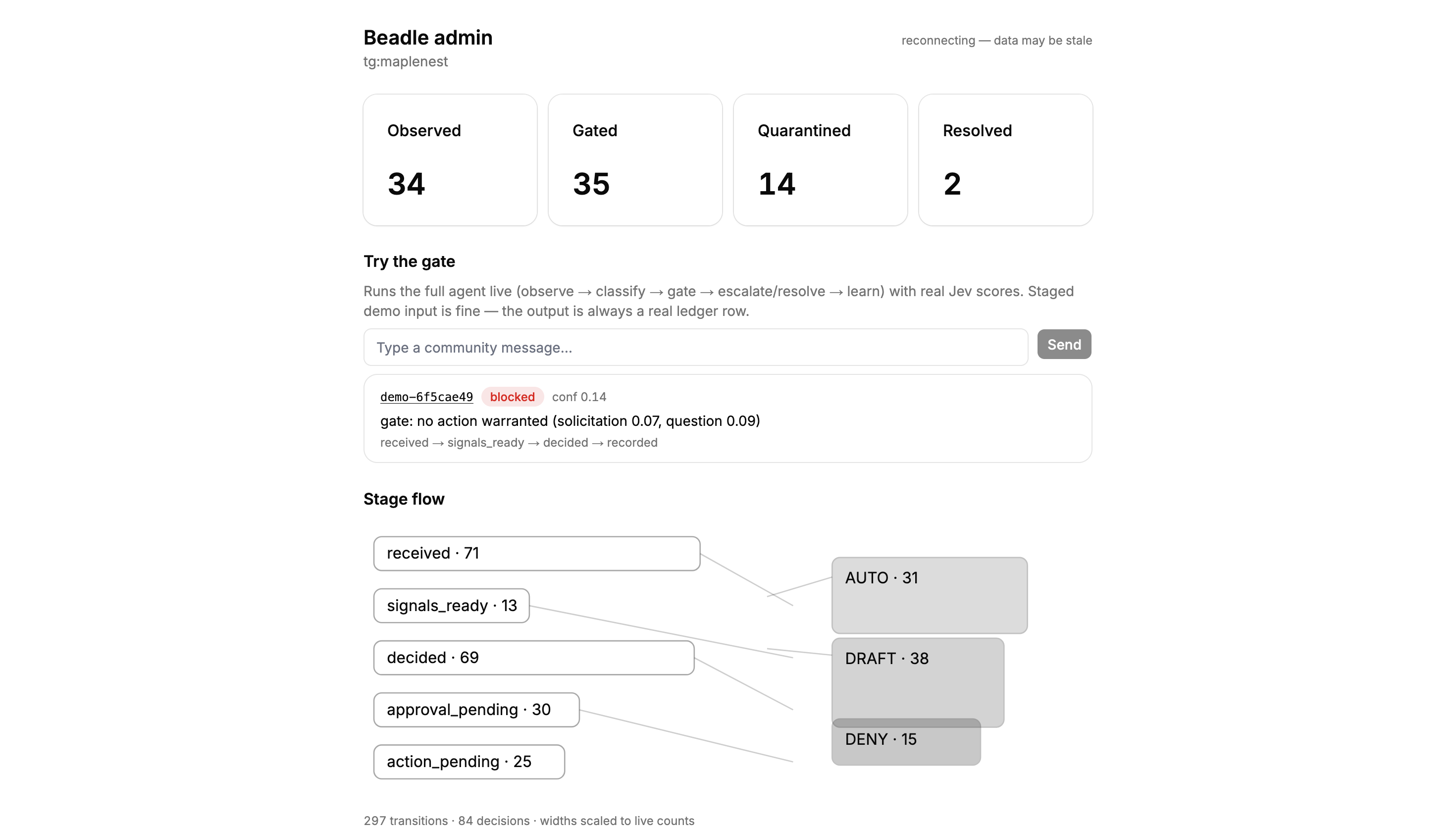Click the received · 71 stage node

(x=537, y=553)
